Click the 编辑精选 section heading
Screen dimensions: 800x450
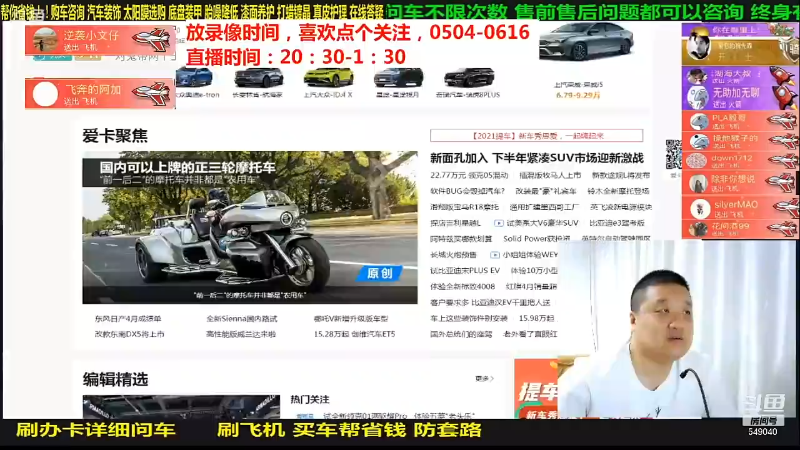point(115,380)
